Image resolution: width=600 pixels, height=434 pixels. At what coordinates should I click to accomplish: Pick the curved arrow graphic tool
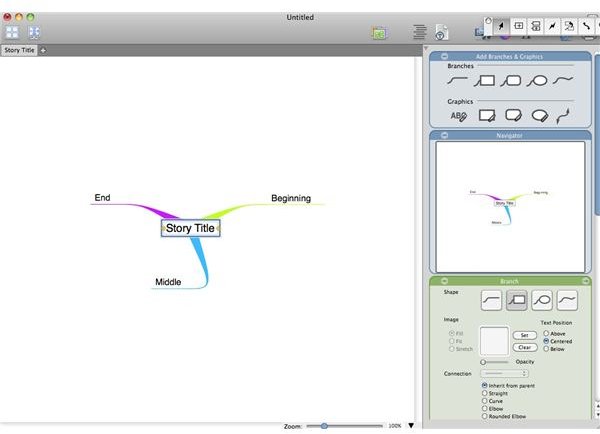(563, 116)
